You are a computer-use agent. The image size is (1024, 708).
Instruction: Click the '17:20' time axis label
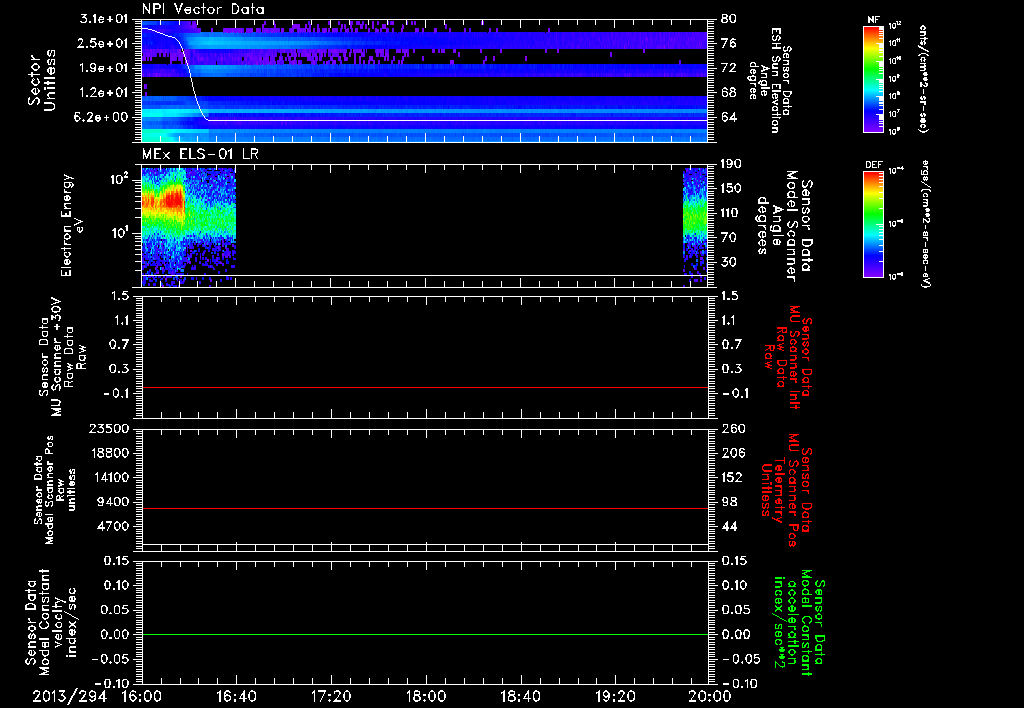pos(331,696)
